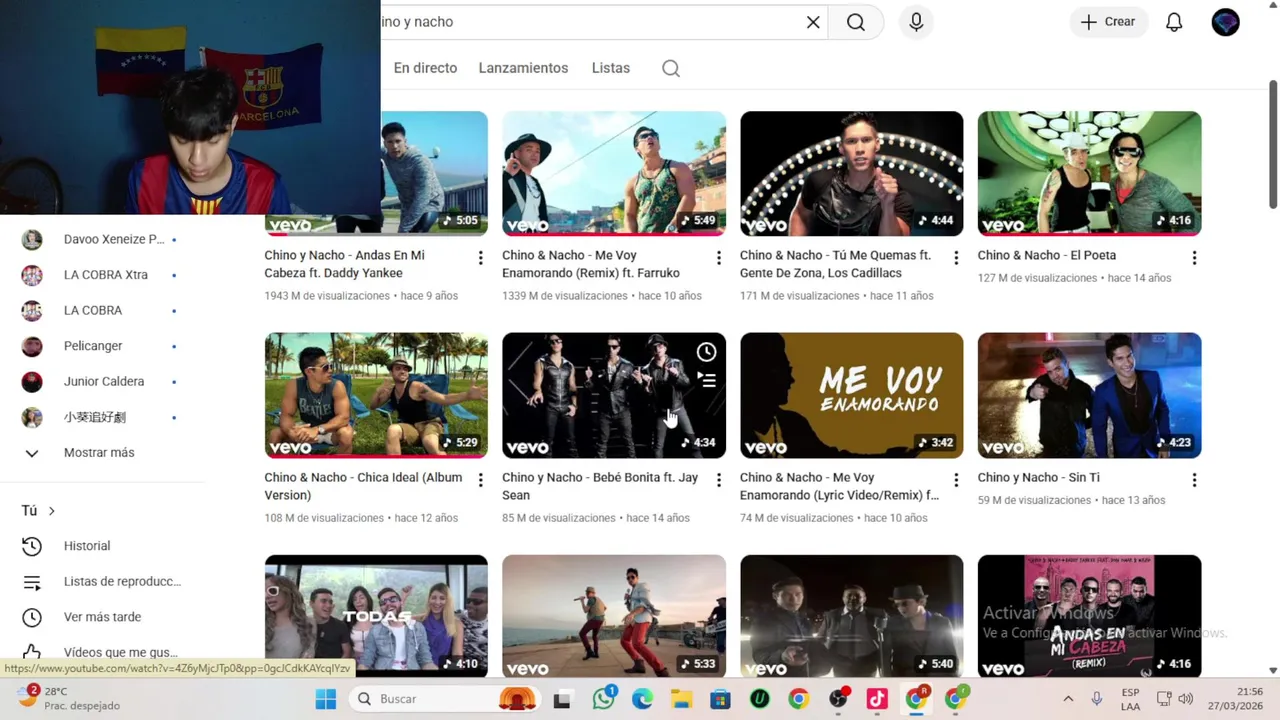Open the 'Sin Ti' video thumbnail
This screenshot has width=1280, height=720.
click(1090, 396)
